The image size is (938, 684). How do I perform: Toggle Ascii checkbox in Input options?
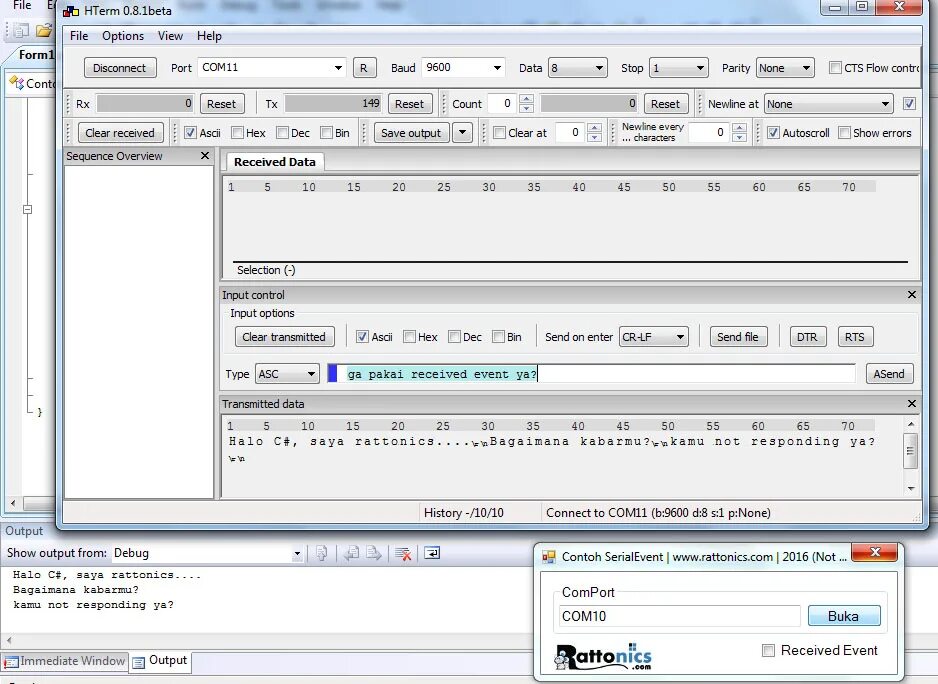click(x=362, y=337)
